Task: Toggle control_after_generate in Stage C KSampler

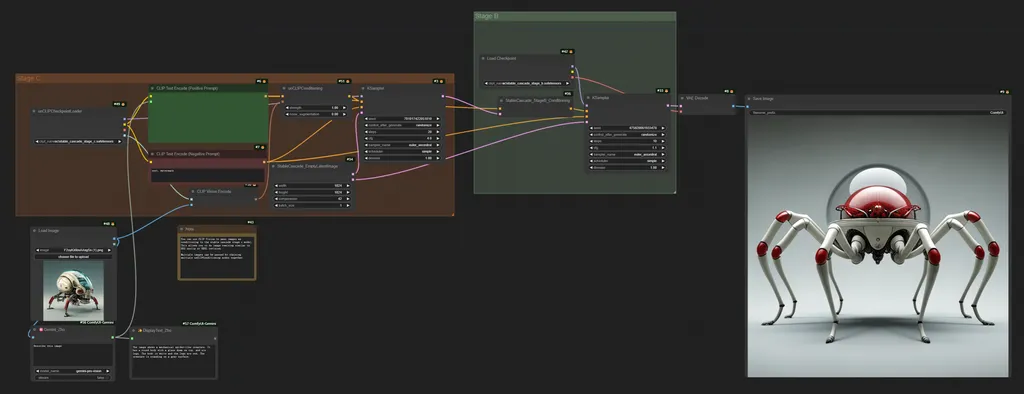Action: coord(401,125)
